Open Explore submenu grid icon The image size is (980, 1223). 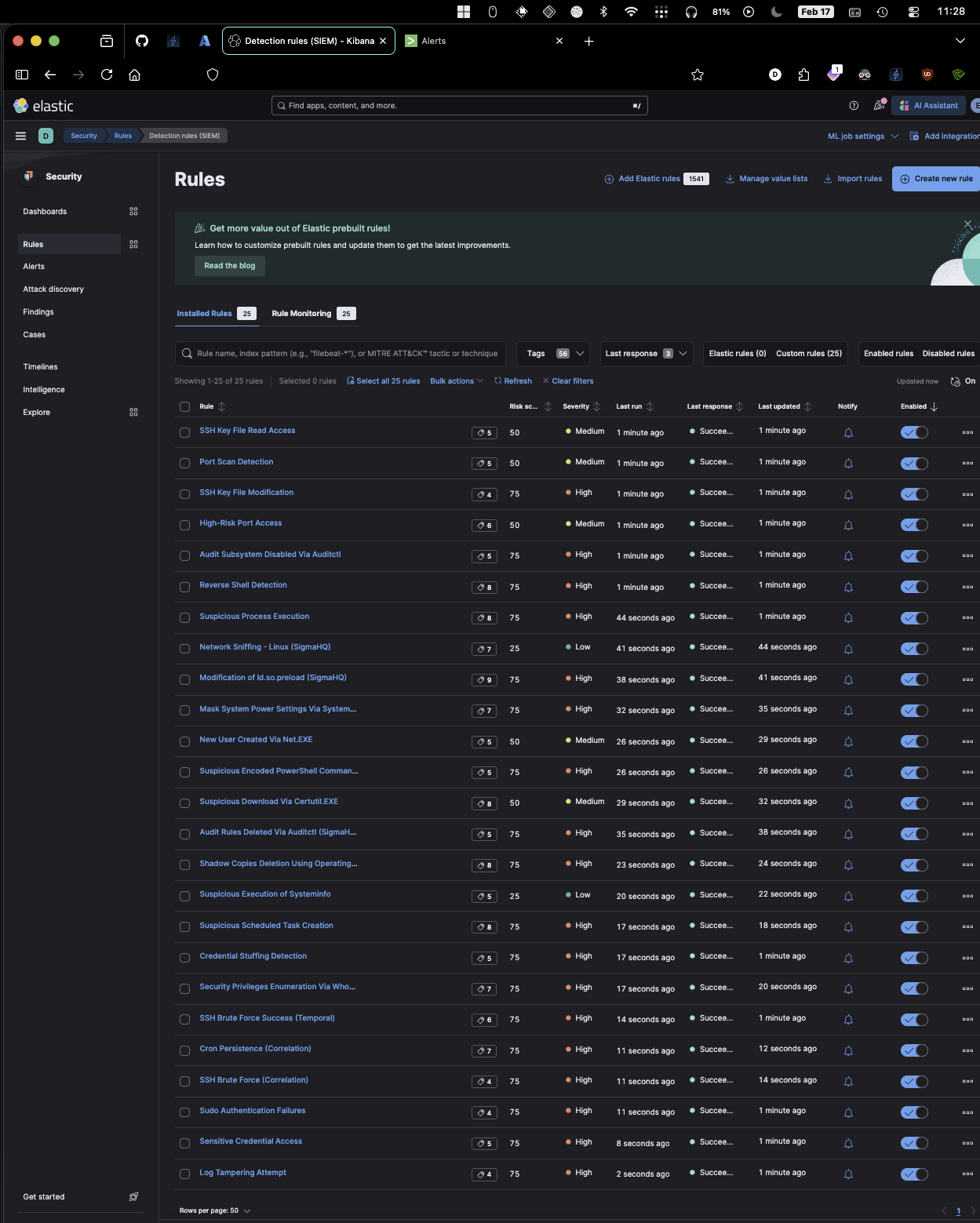click(133, 413)
